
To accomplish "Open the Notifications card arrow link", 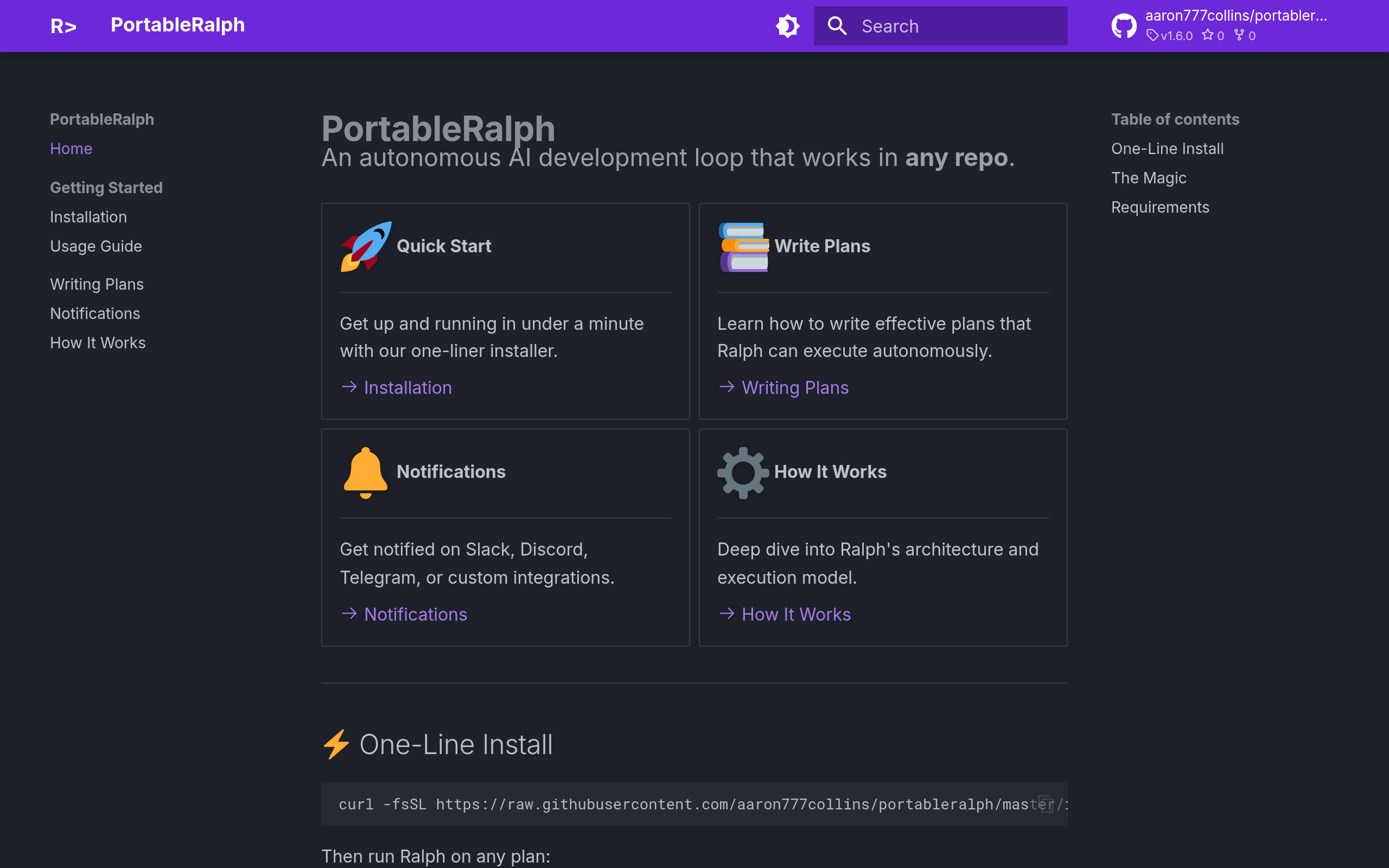I will [415, 614].
